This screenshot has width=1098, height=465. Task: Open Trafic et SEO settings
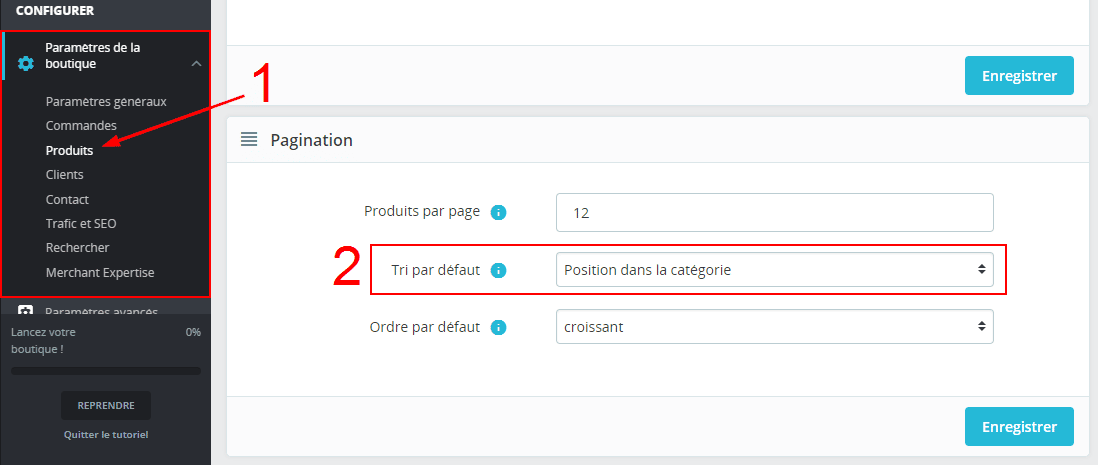(x=81, y=223)
